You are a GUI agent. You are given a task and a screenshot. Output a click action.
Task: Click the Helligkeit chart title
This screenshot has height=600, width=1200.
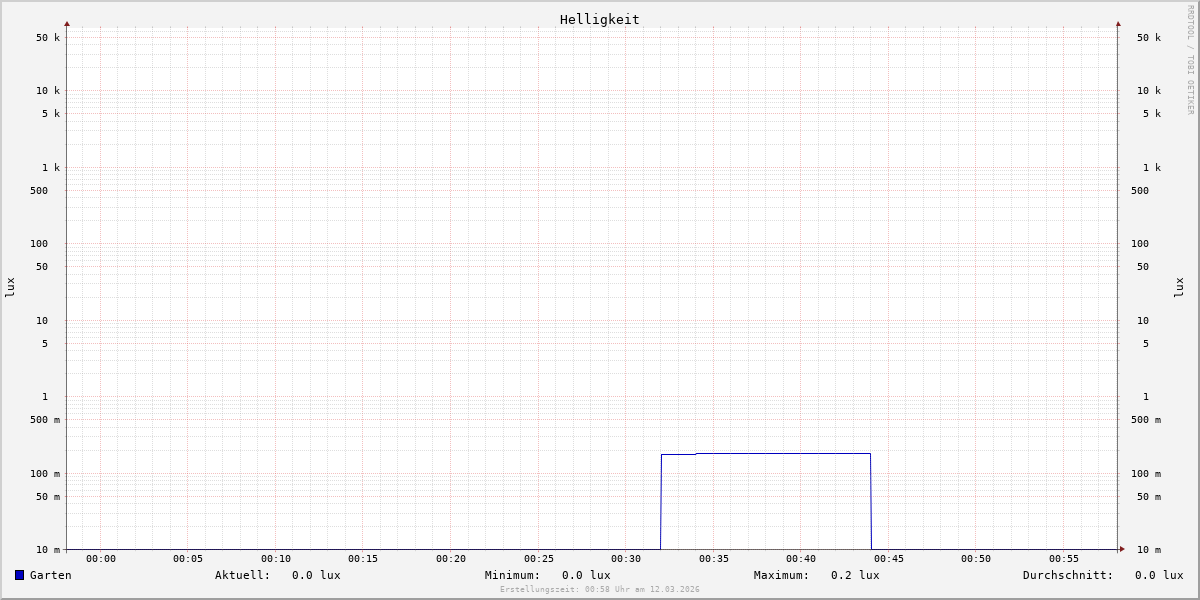point(600,19)
